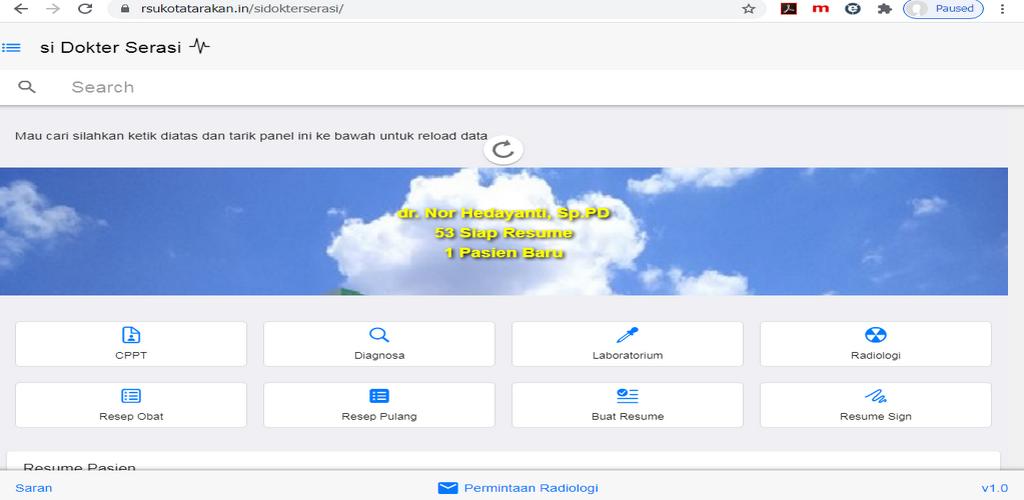
Task: Click the v1.0 version label
Action: tap(995, 488)
